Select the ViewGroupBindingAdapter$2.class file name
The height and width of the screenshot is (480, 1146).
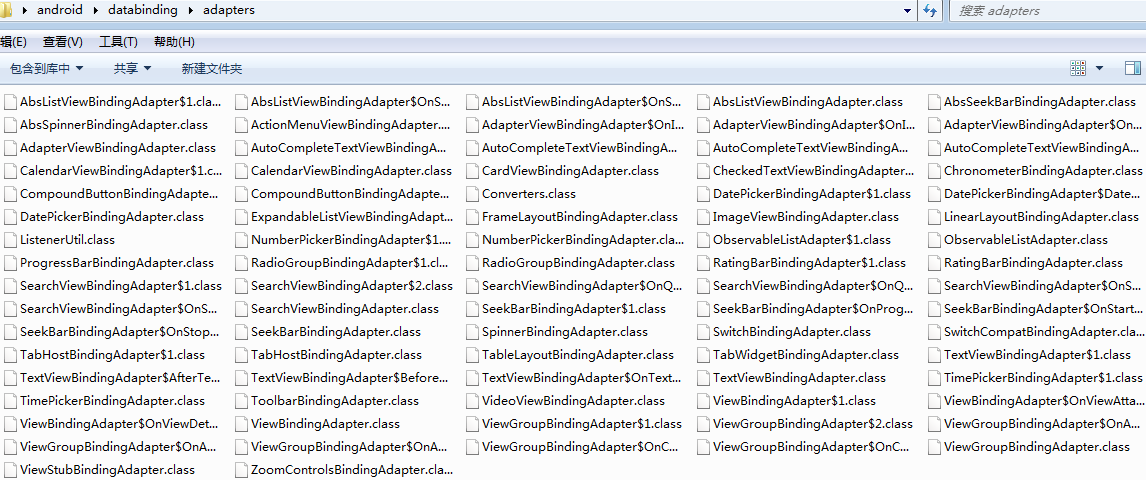pyautogui.click(x=813, y=424)
